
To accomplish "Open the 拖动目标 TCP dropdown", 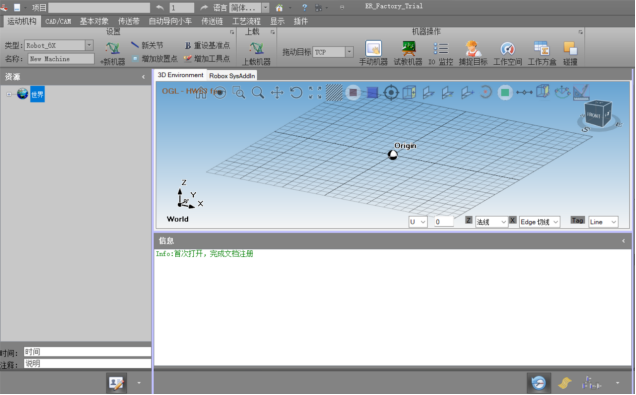I will tap(349, 52).
